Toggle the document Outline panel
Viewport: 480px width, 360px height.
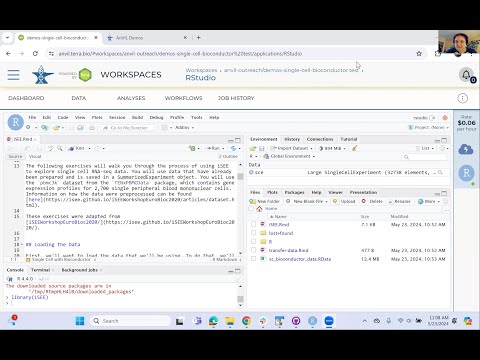coord(228,156)
